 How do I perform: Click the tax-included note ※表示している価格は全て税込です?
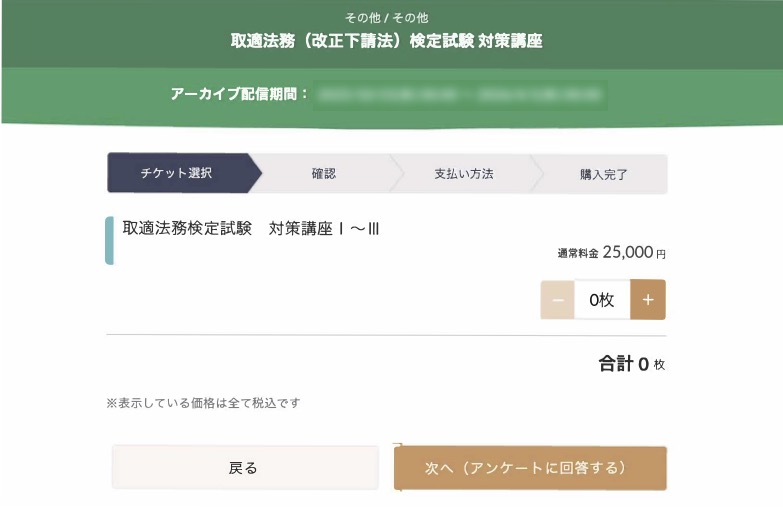click(203, 403)
